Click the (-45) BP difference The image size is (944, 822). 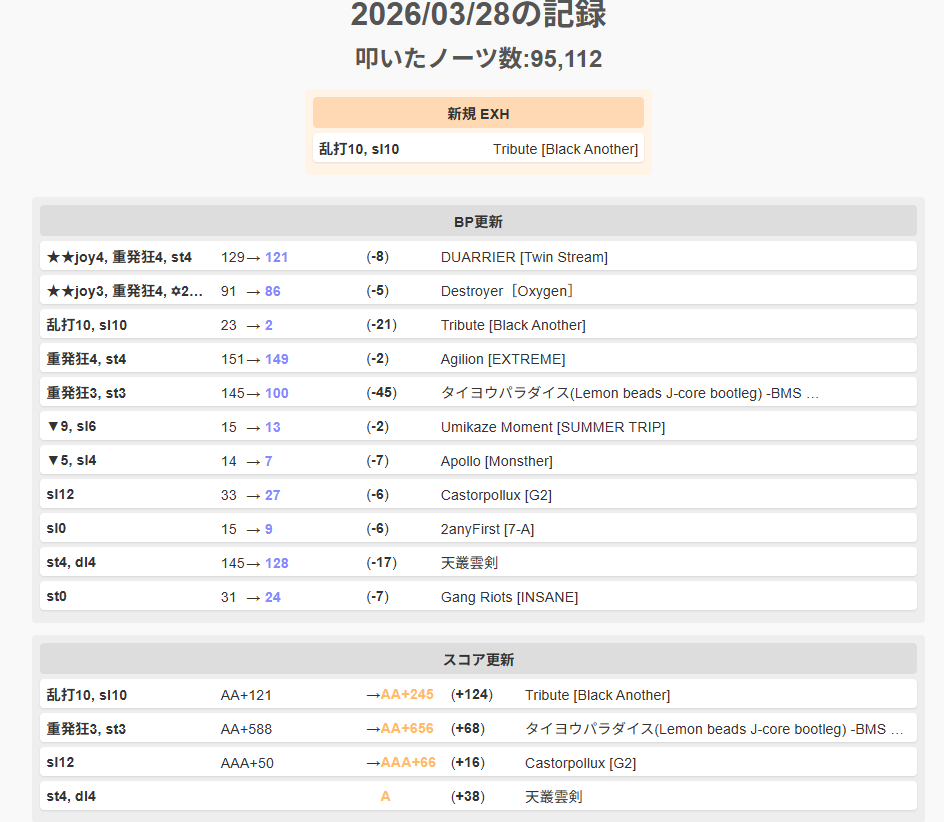[x=382, y=393]
